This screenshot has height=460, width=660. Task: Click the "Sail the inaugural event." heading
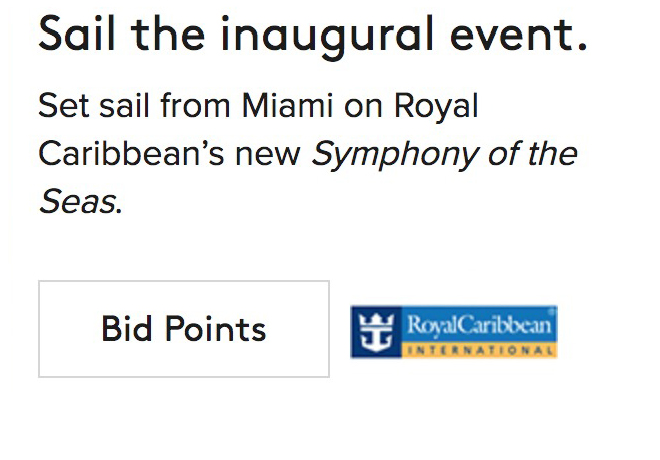pos(312,37)
